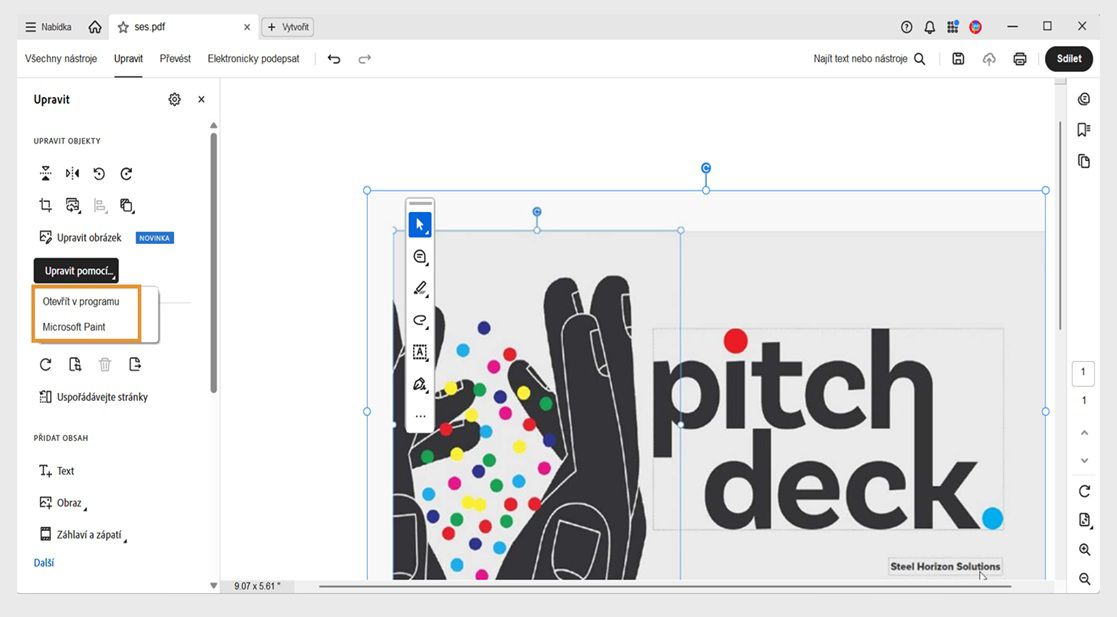Open the print dialog icon
The height and width of the screenshot is (617, 1117).
[1020, 58]
